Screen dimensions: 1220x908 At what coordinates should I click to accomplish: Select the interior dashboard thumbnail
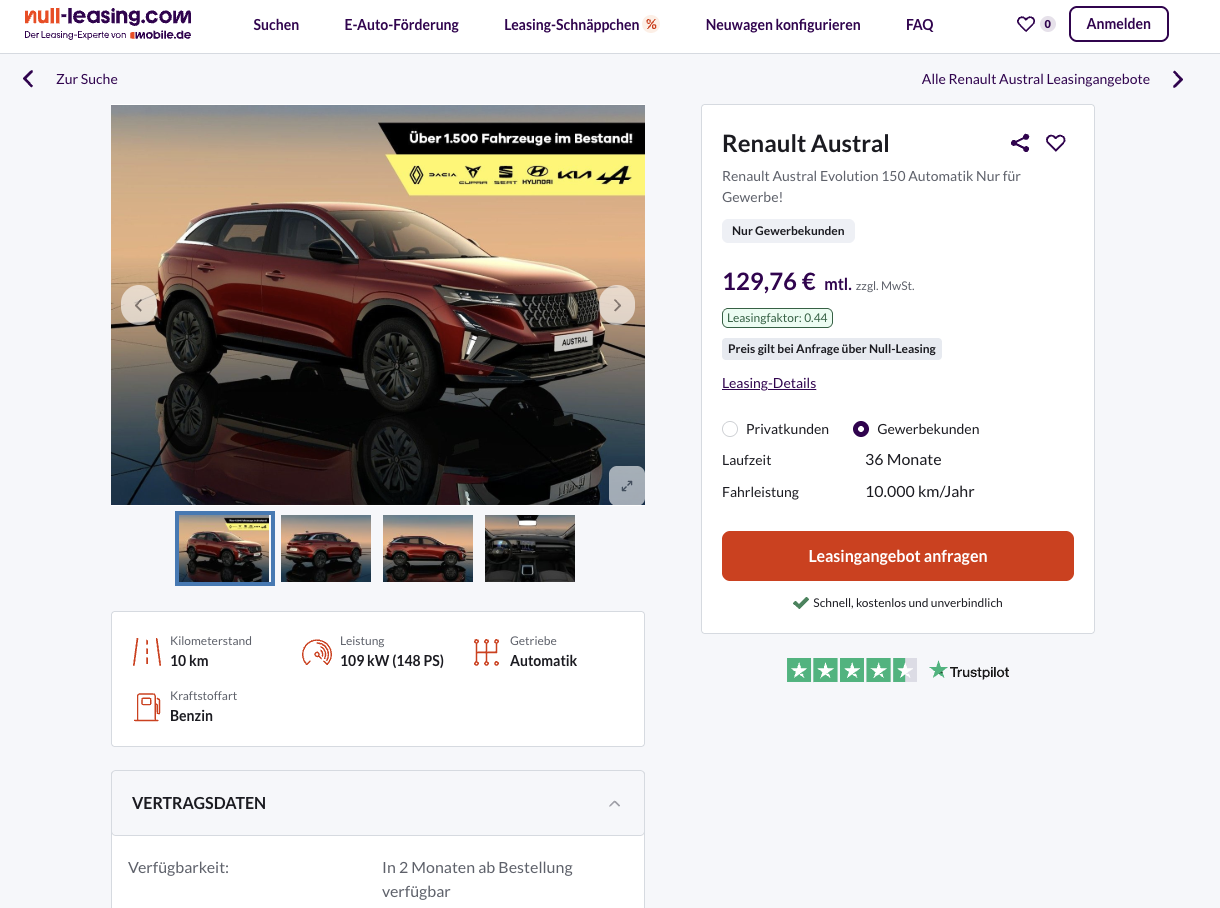[x=530, y=548]
